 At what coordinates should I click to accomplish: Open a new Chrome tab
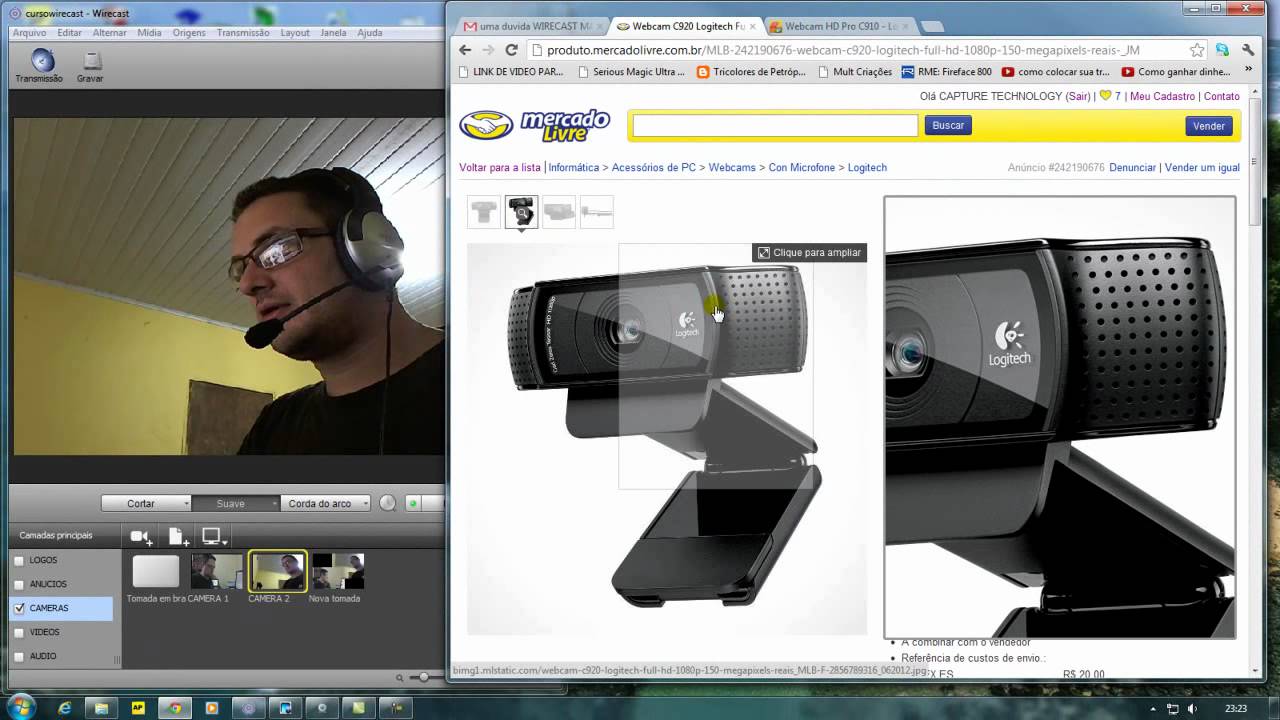(931, 27)
